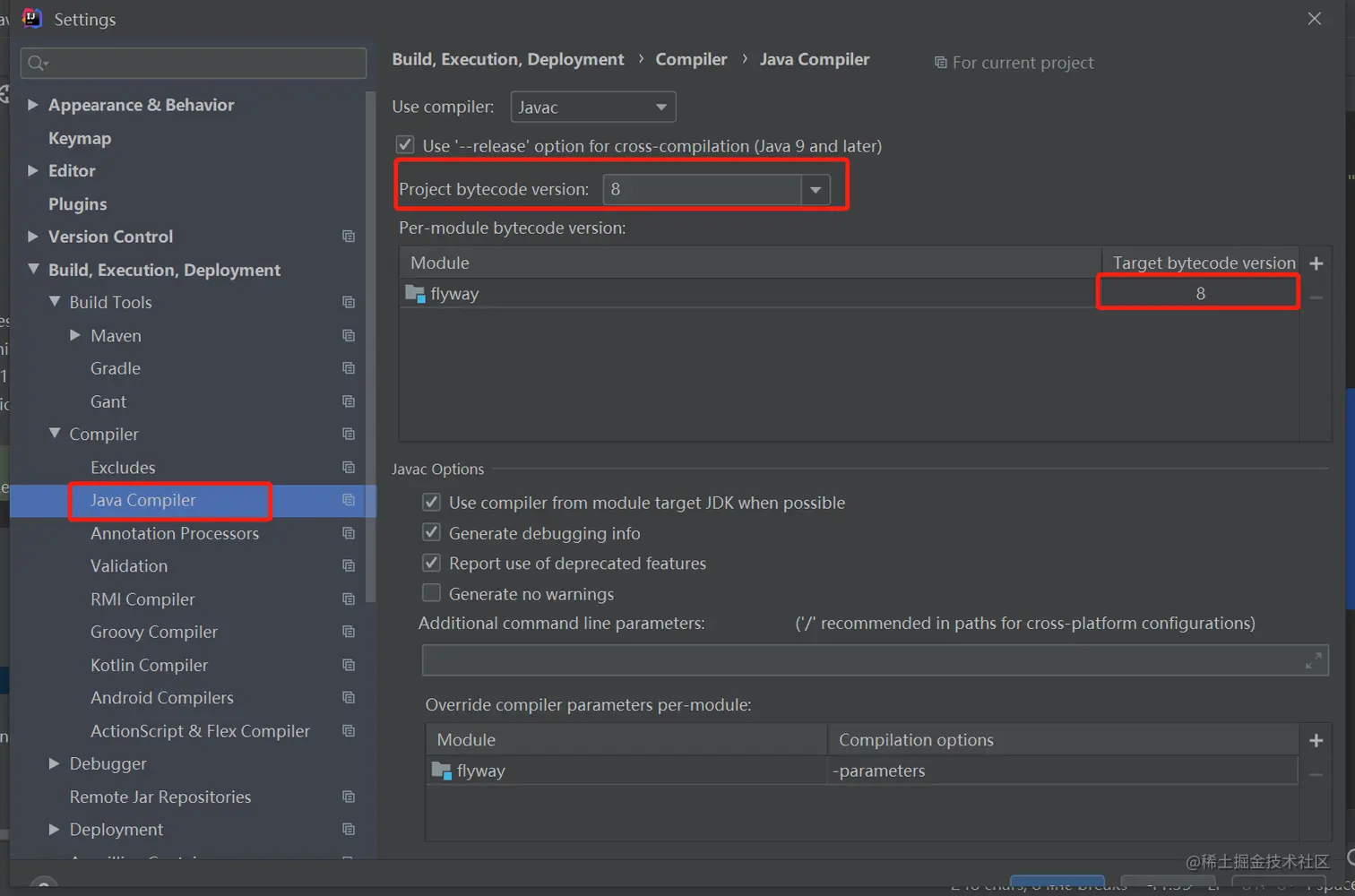The image size is (1355, 896).
Task: Select Excludes under Compiler
Action: coord(123,468)
